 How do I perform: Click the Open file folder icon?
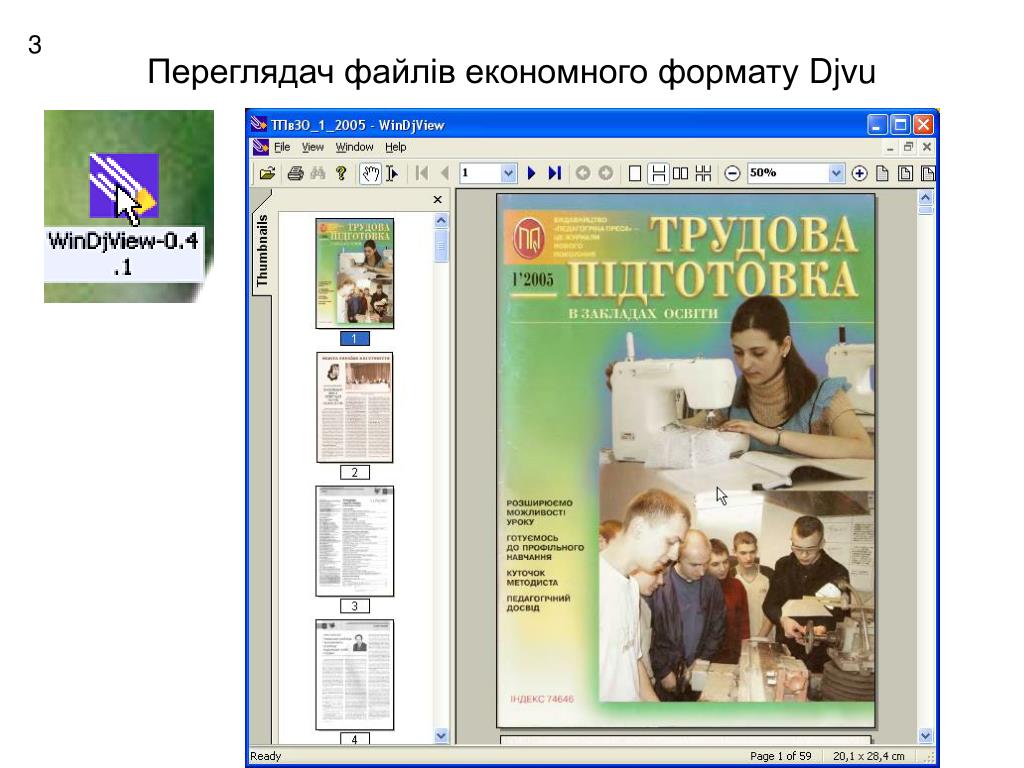tap(267, 174)
